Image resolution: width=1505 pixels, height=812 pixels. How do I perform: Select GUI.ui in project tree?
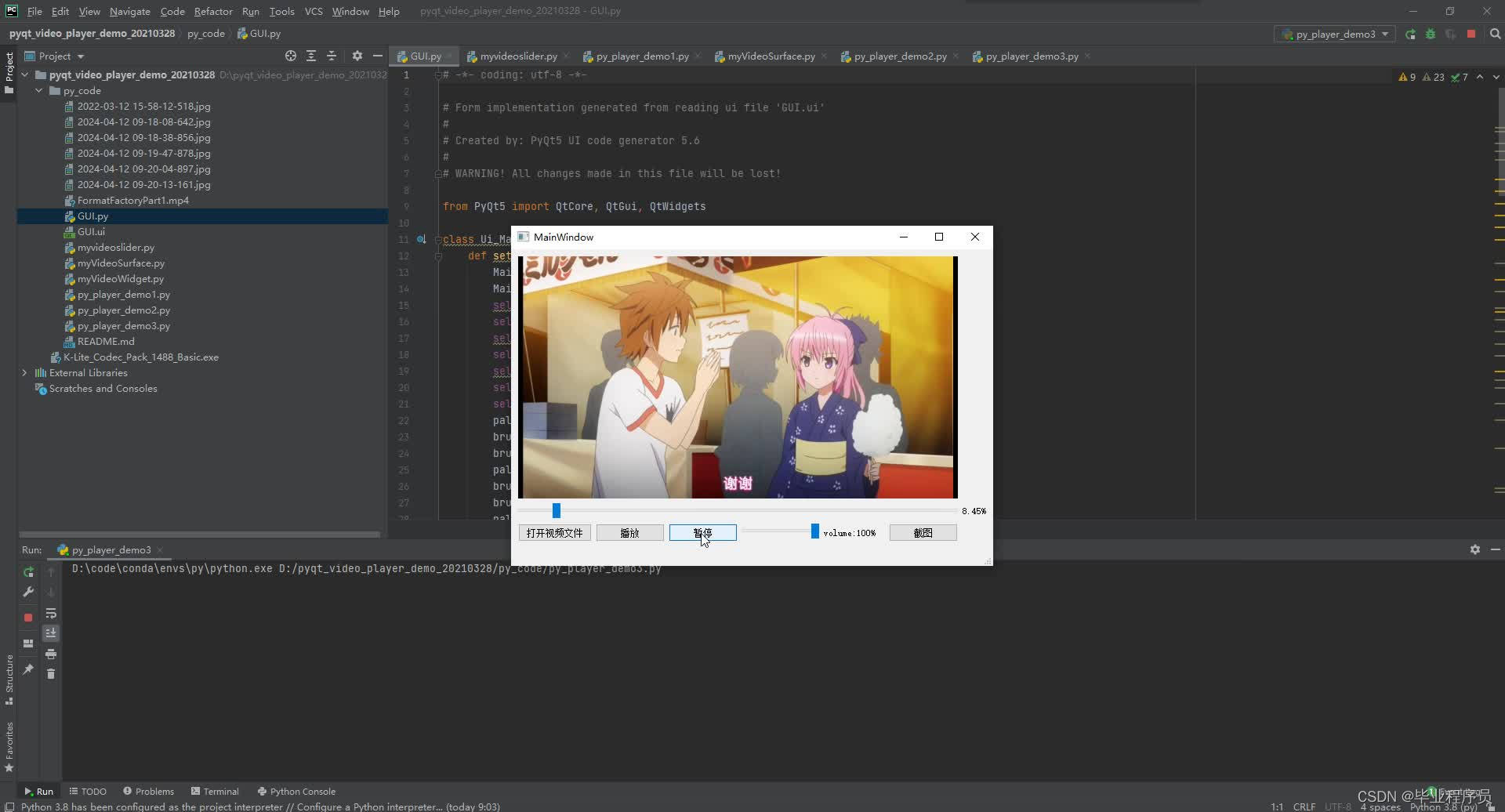(91, 231)
